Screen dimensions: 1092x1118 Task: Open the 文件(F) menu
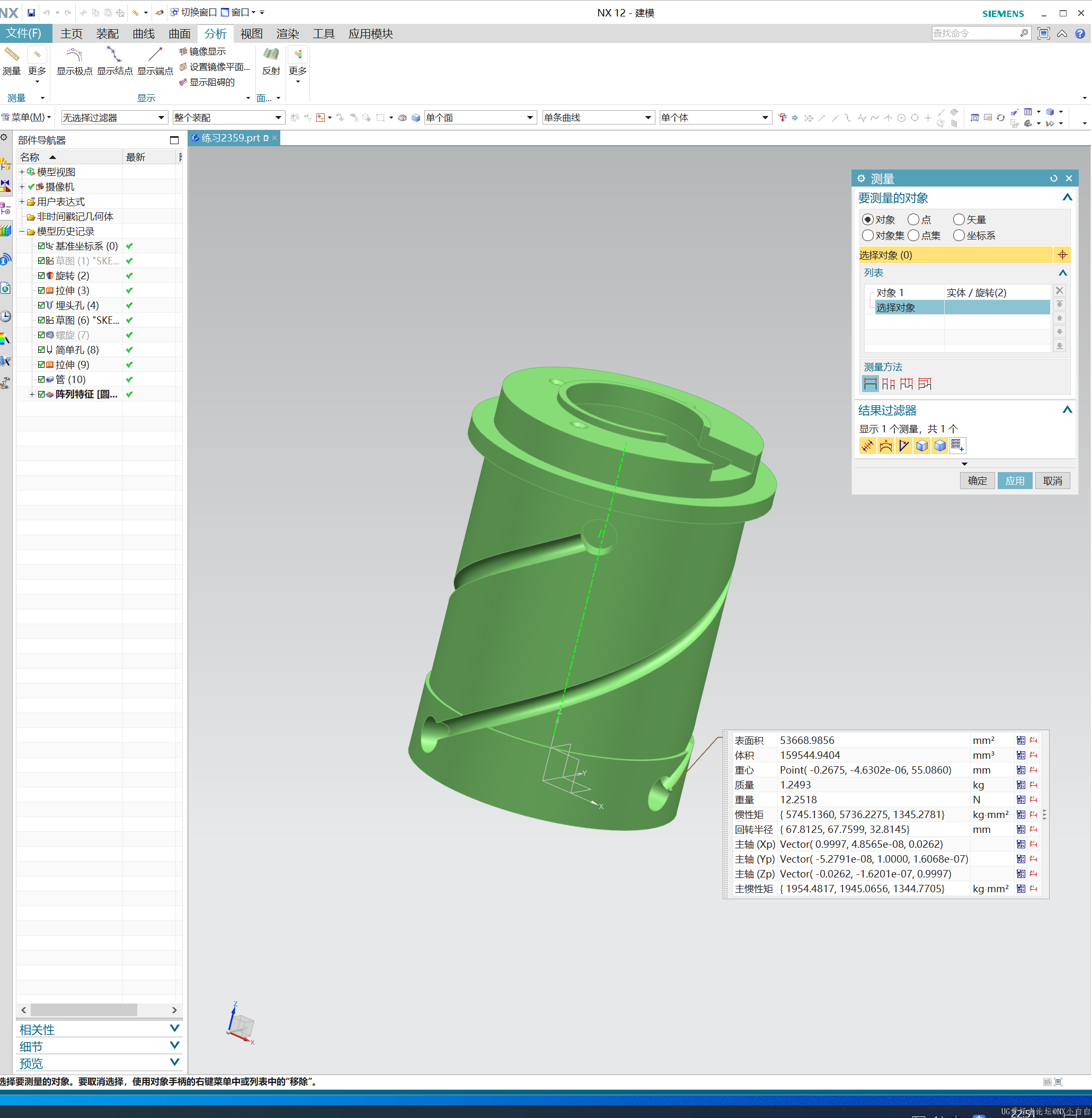(25, 33)
